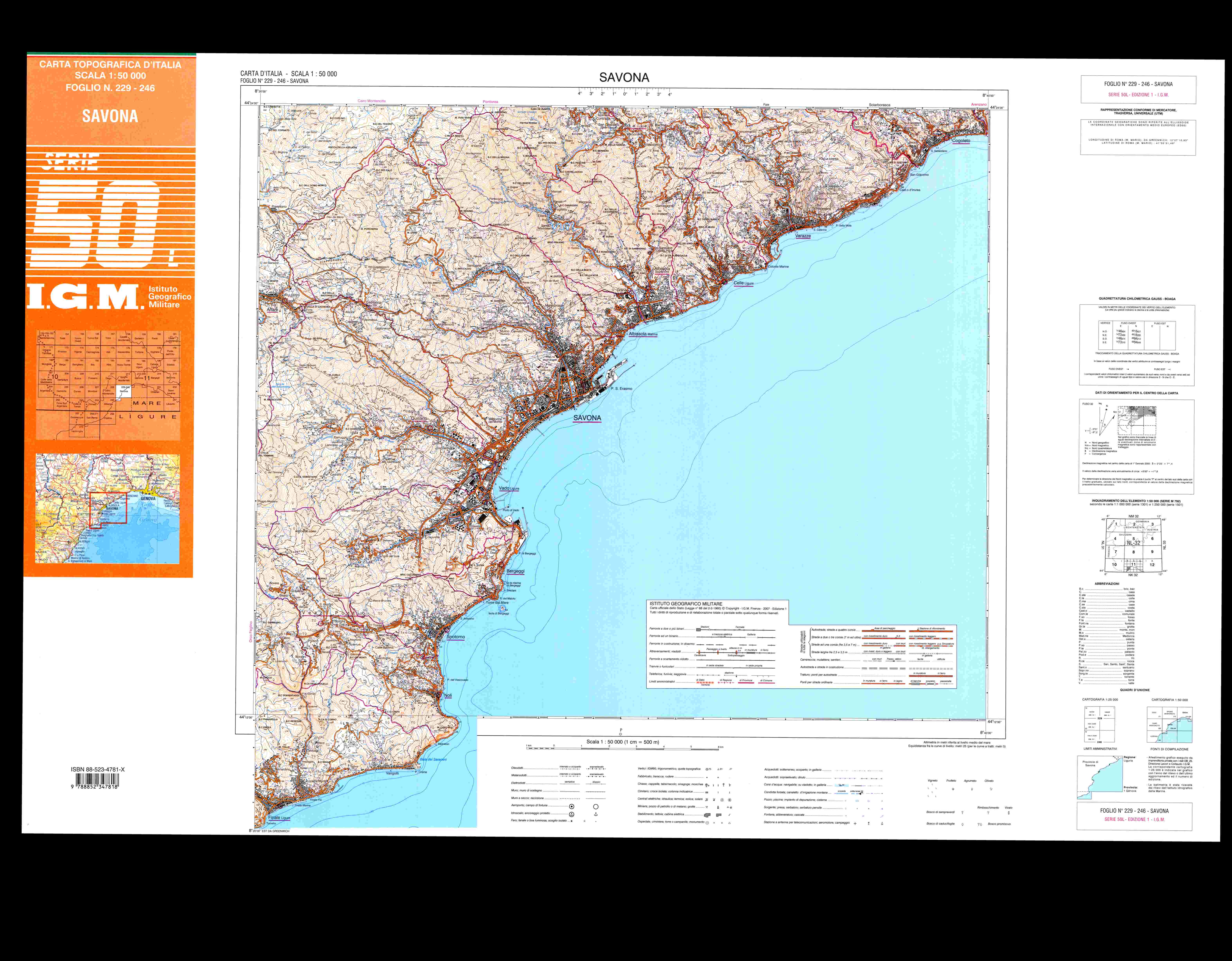Select the Pontinvrea margin label

click(490, 102)
